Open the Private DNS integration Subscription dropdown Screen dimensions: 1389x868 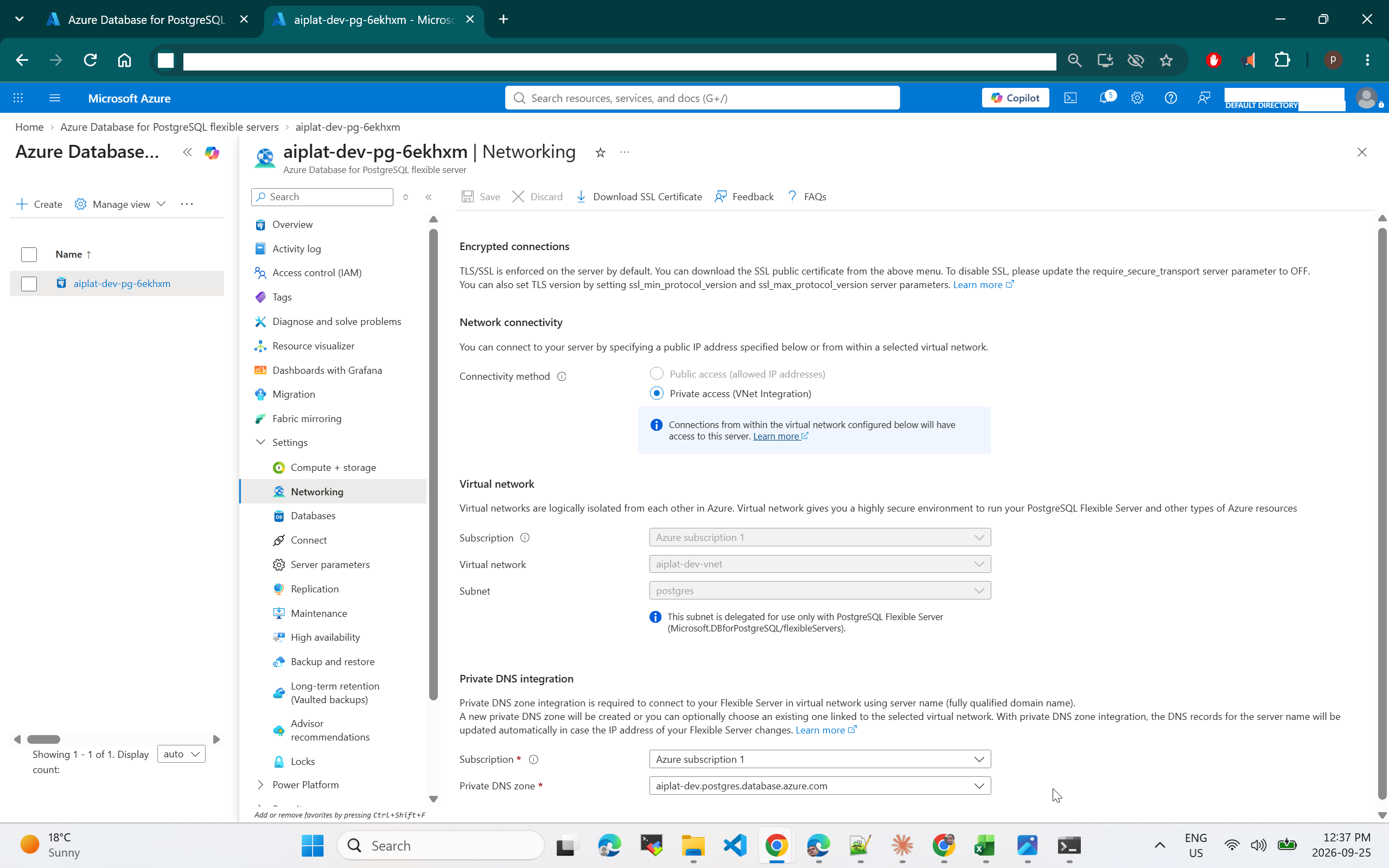(820, 759)
